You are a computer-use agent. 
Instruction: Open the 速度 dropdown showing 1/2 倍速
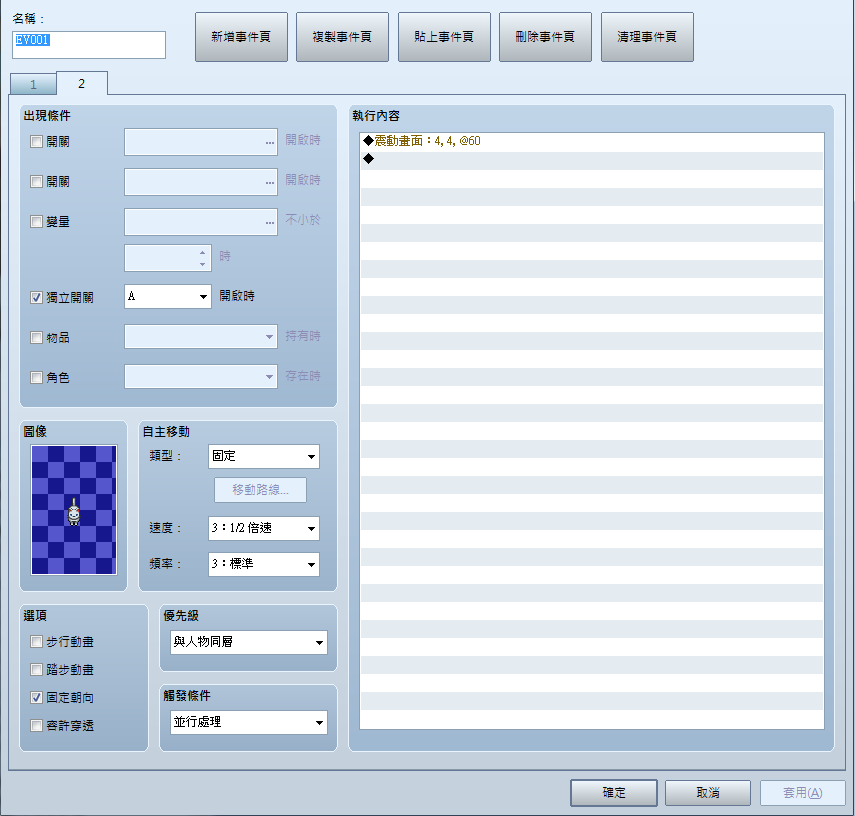click(x=264, y=529)
